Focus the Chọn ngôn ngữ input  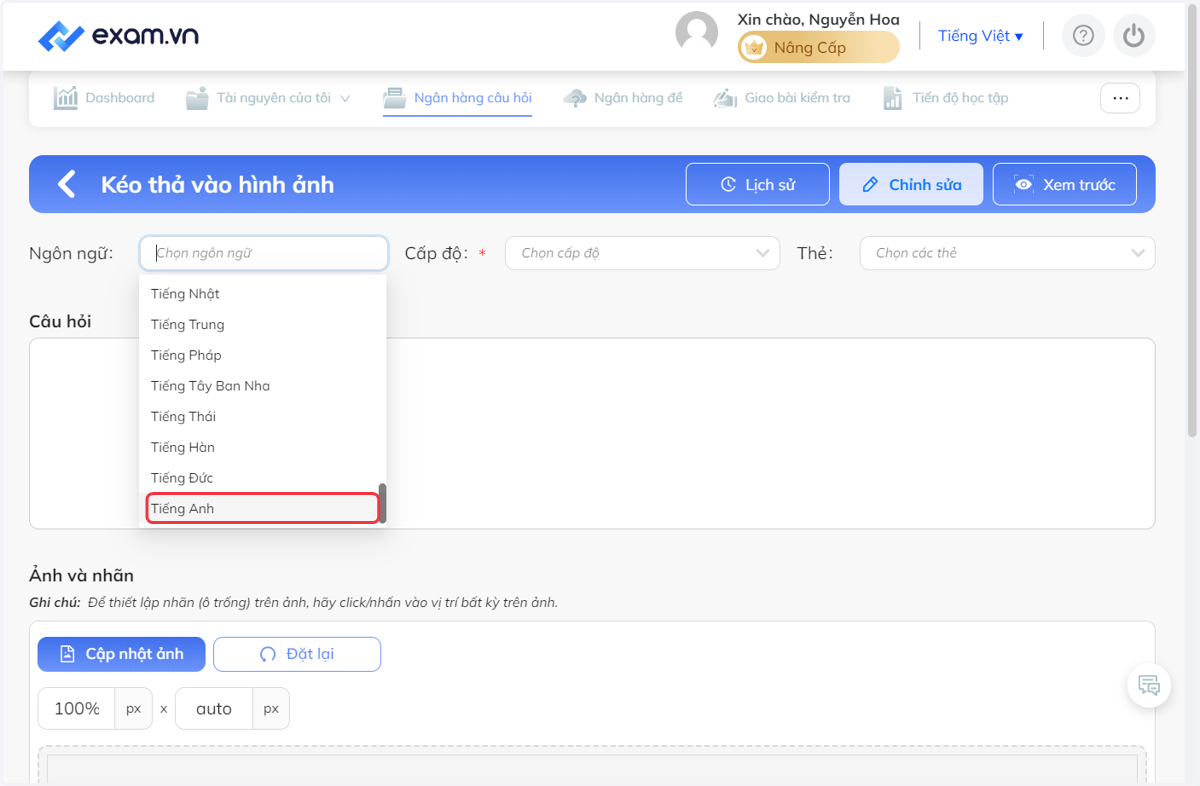[264, 253]
